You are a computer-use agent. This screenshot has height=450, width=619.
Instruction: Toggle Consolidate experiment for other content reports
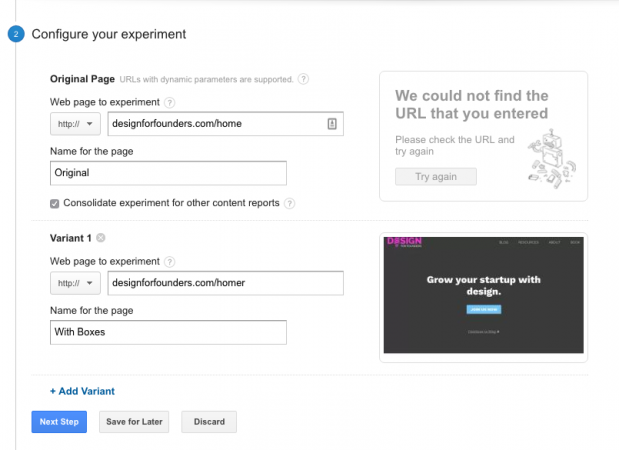point(54,204)
